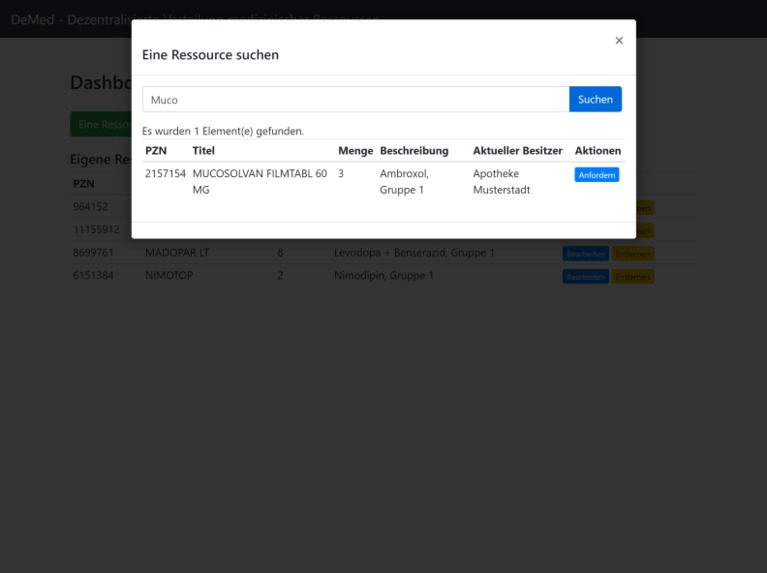Click the Beschreibung column header
The height and width of the screenshot is (573, 767).
point(414,151)
